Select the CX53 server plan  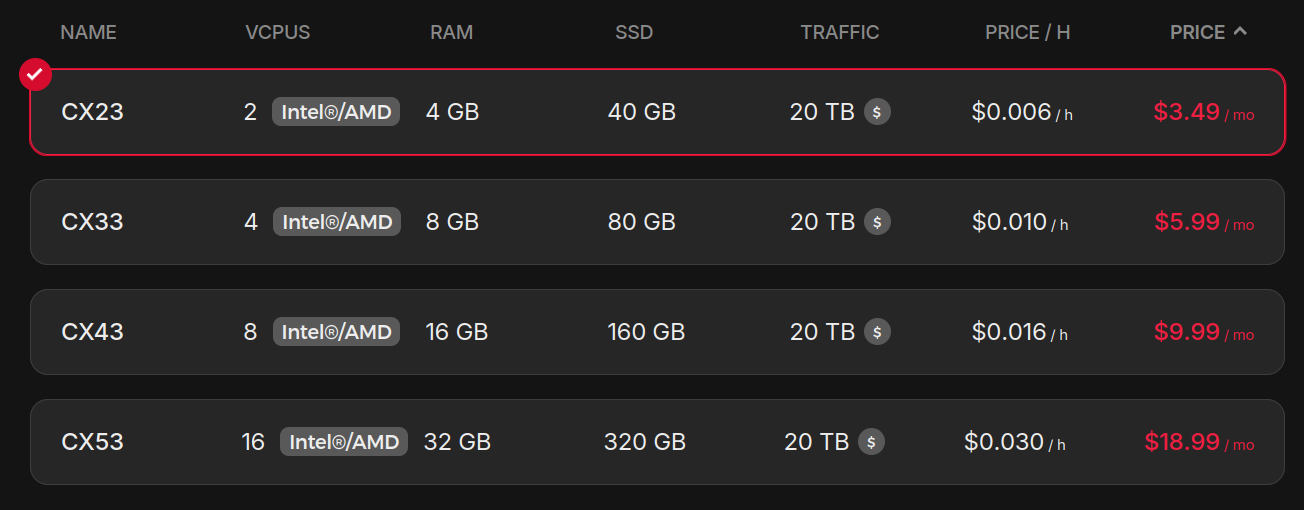[x=92, y=442]
